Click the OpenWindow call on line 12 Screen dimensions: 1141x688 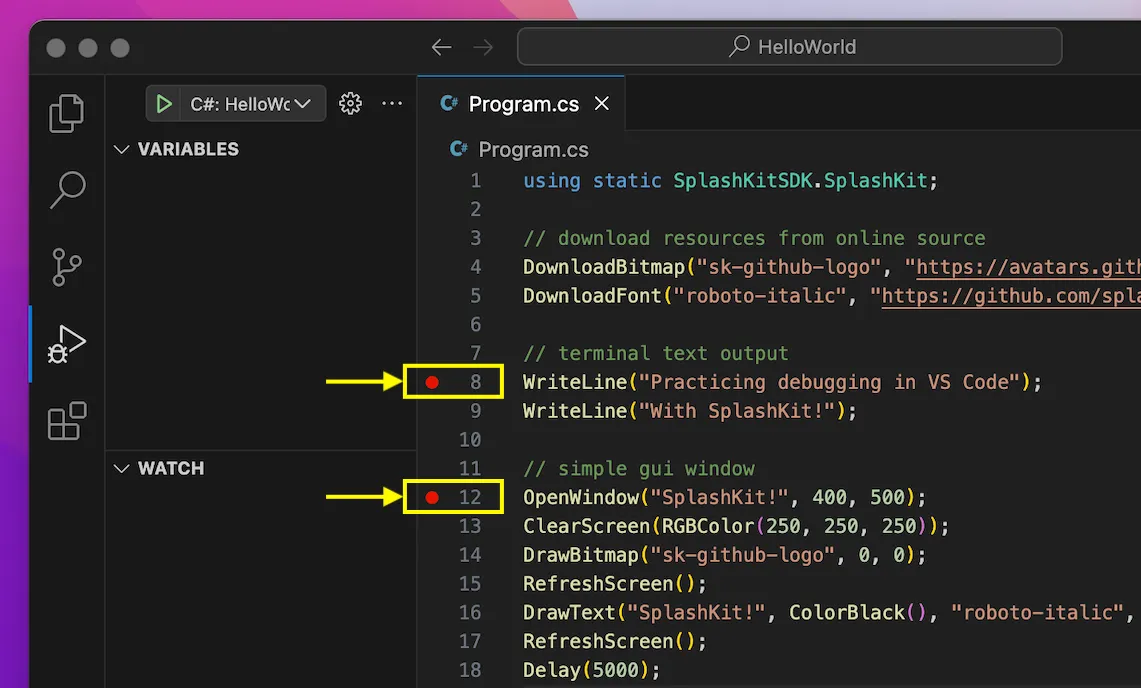pyautogui.click(x=724, y=497)
